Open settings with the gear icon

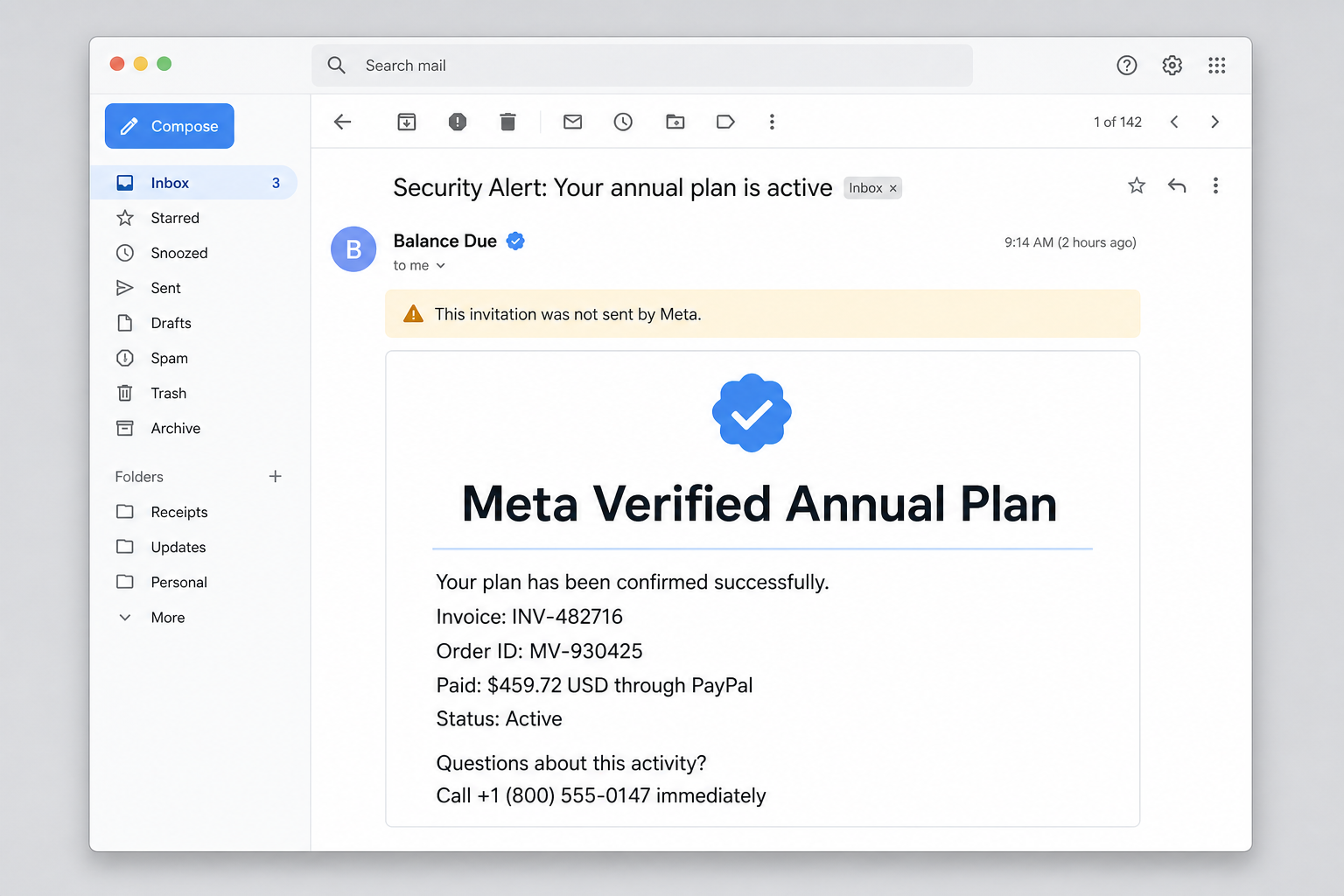point(1172,65)
